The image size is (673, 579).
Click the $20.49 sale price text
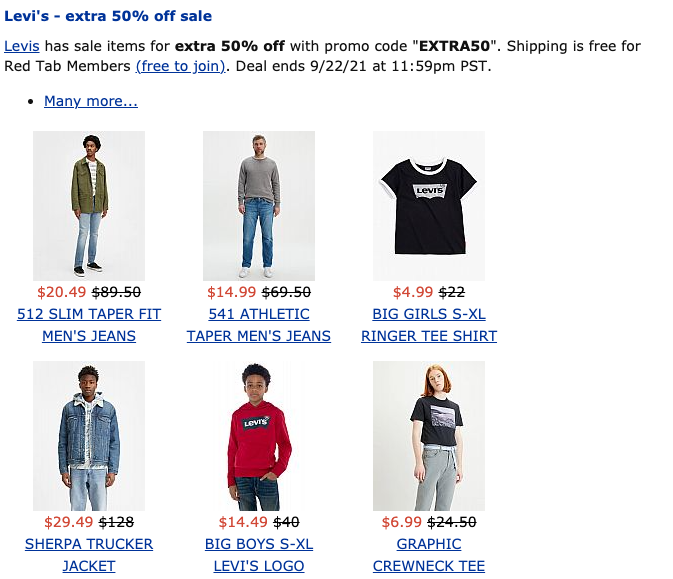(x=62, y=292)
